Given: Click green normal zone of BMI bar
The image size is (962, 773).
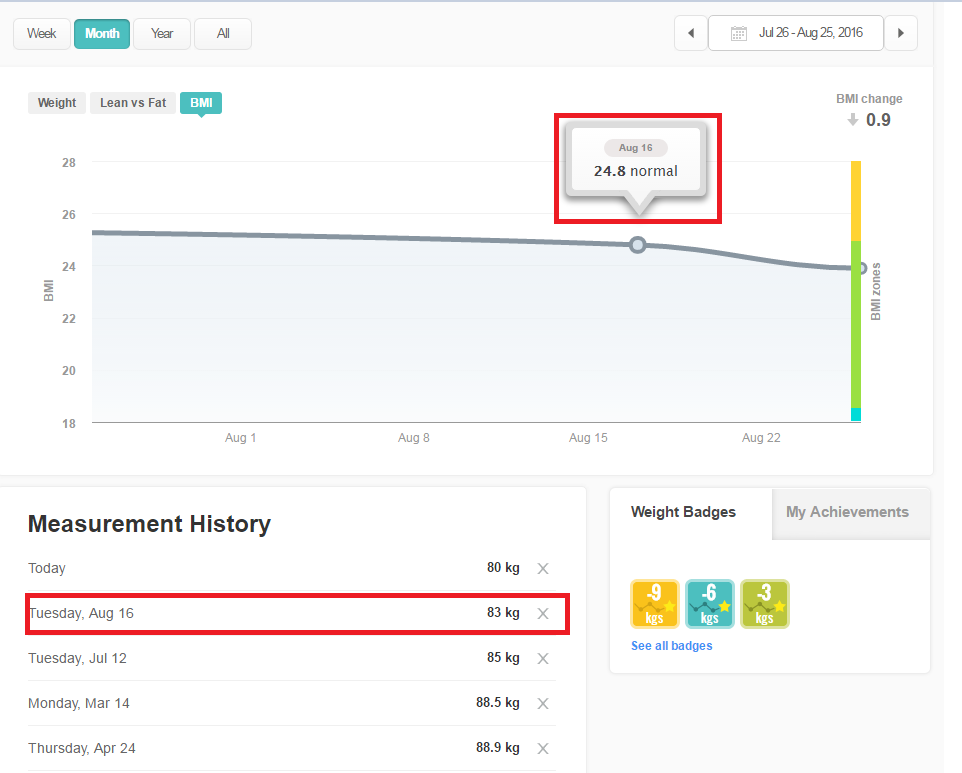Looking at the screenshot, I should pyautogui.click(x=856, y=324).
